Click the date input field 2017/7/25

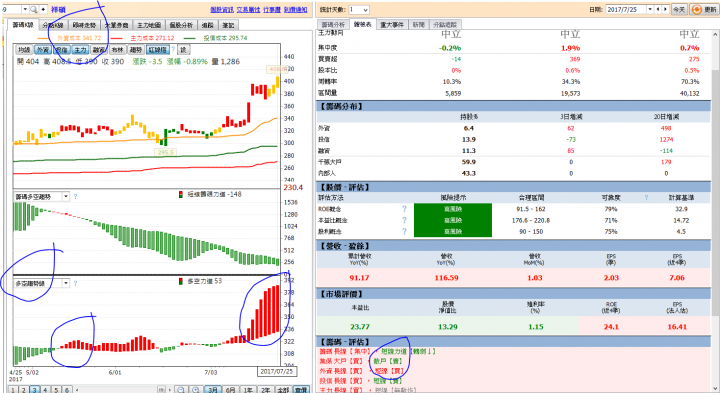tap(625, 9)
